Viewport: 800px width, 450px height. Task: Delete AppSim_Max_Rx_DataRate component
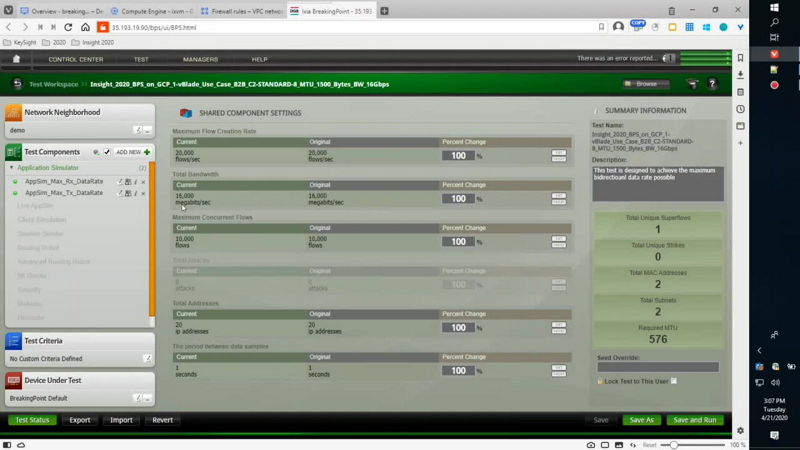click(x=143, y=182)
